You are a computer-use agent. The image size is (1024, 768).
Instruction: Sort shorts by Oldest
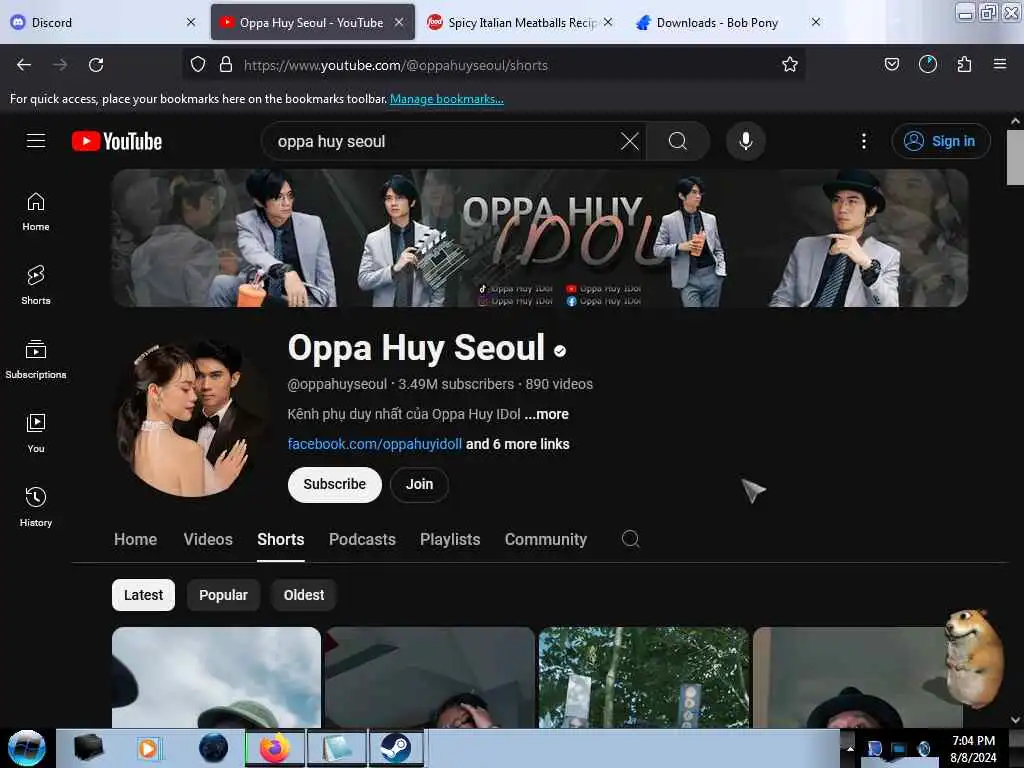click(x=304, y=595)
